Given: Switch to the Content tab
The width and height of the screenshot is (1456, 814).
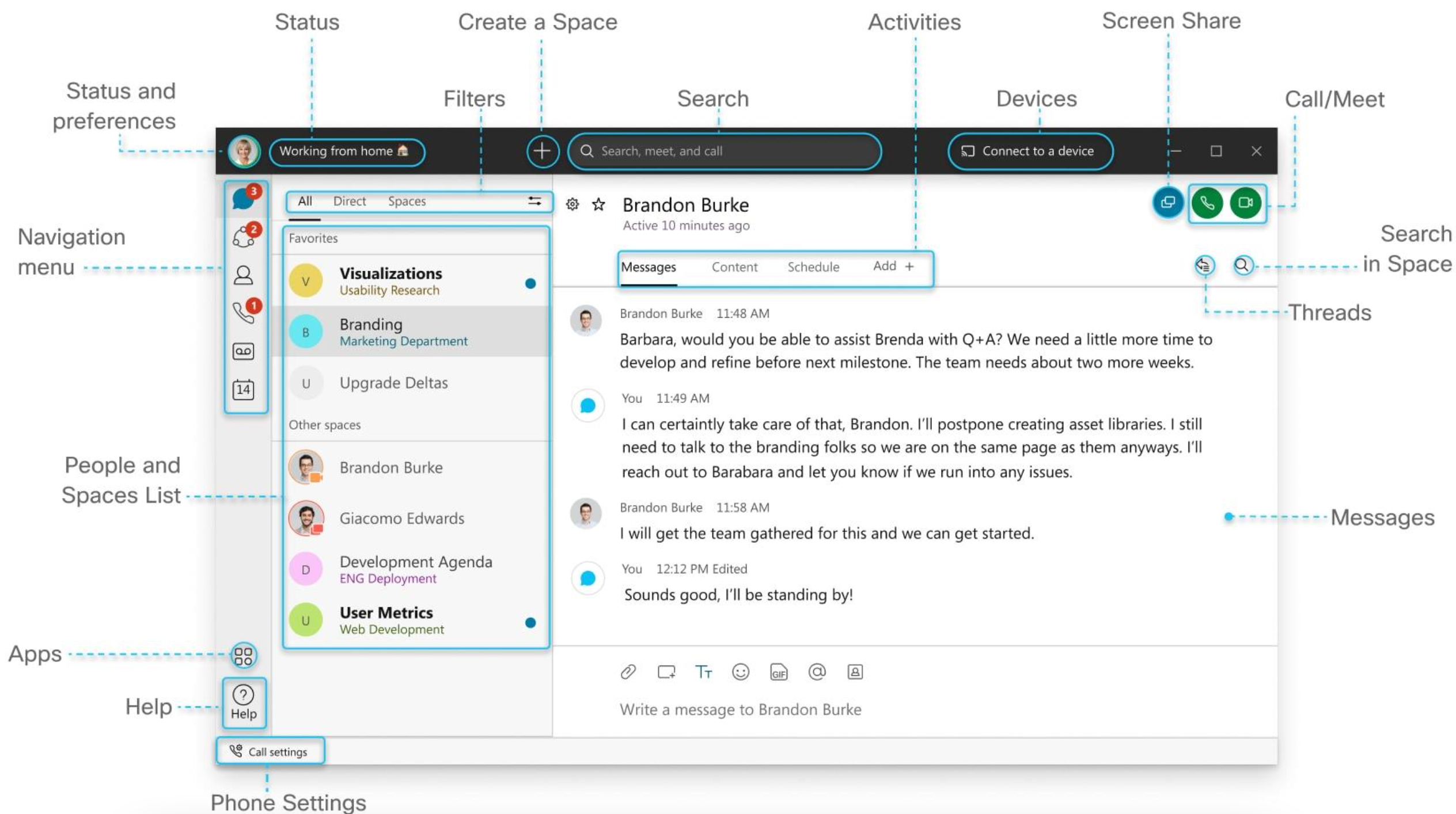Looking at the screenshot, I should (734, 267).
